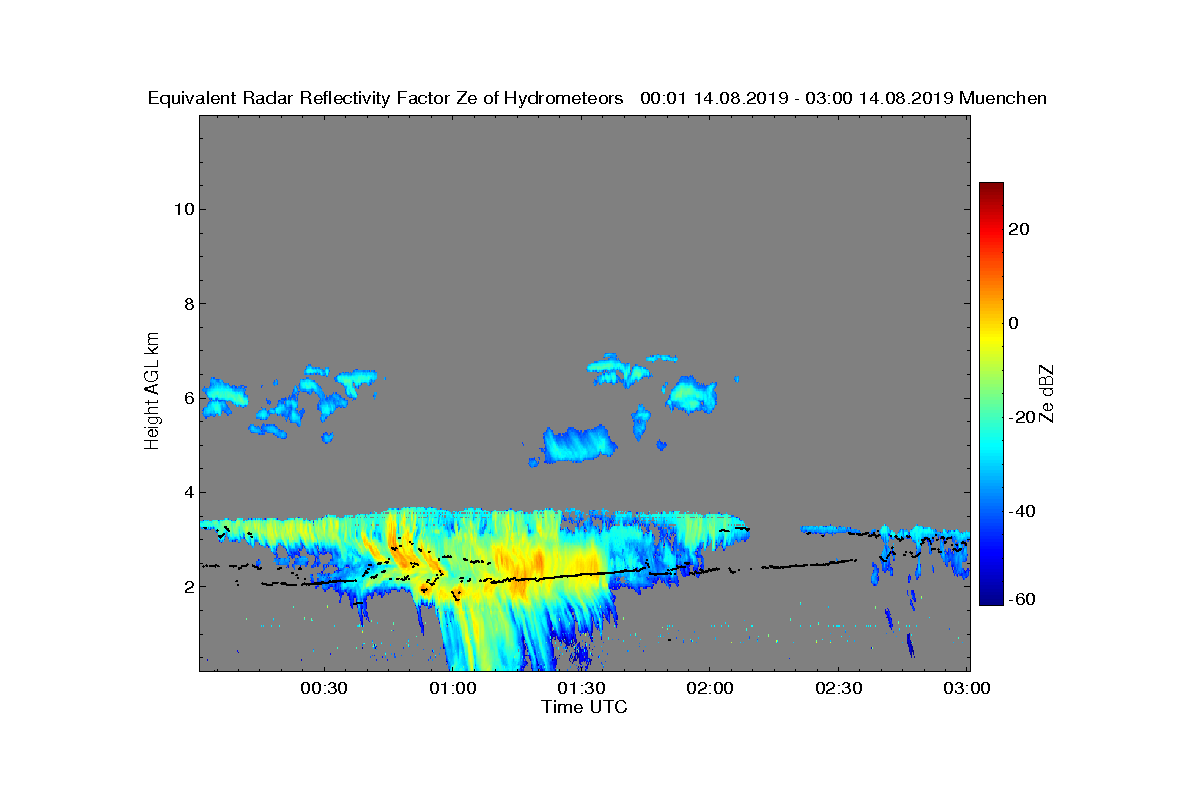Click the colorbar value 20

point(1020,229)
